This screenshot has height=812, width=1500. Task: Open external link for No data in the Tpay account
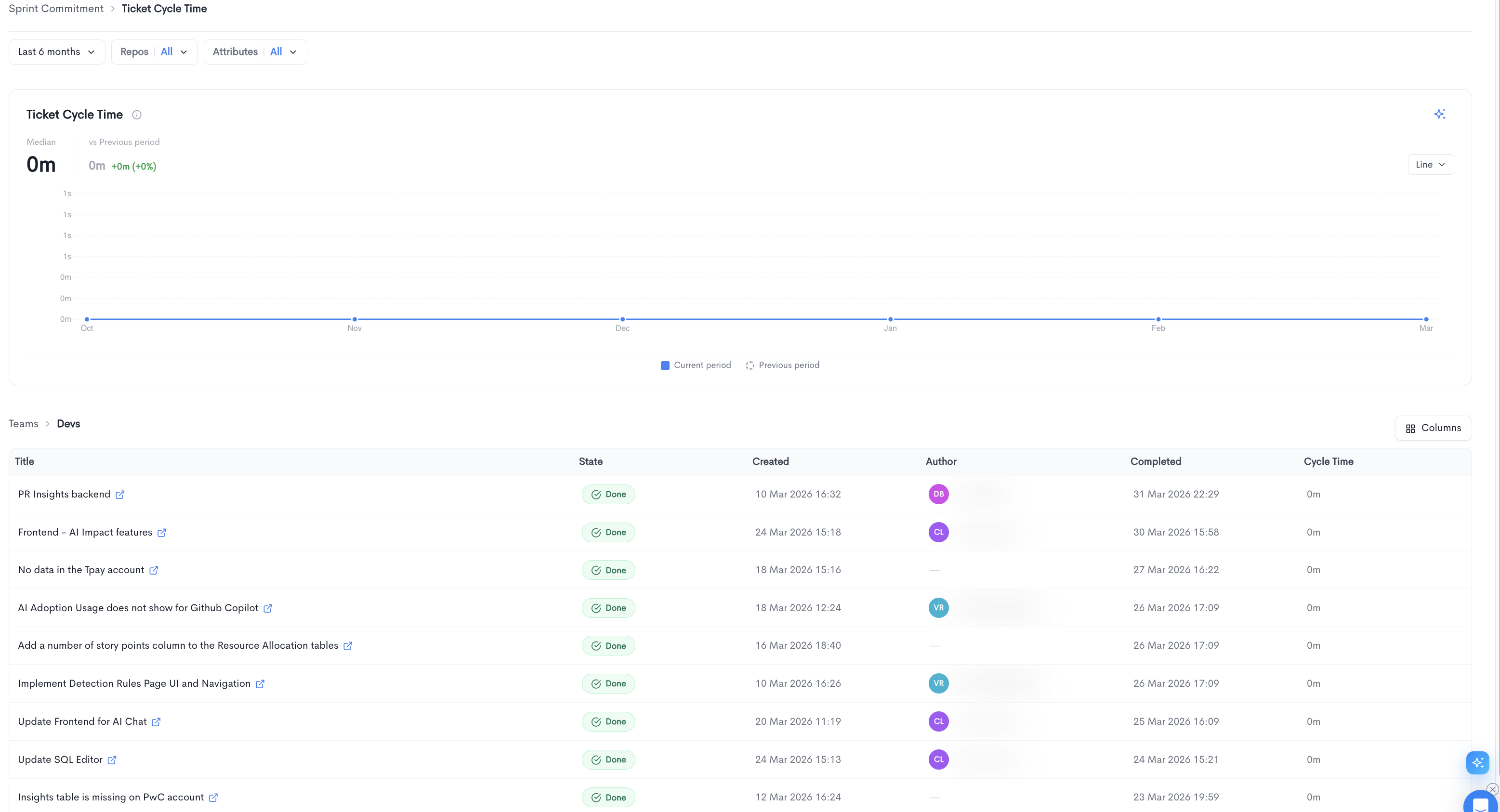(x=154, y=570)
